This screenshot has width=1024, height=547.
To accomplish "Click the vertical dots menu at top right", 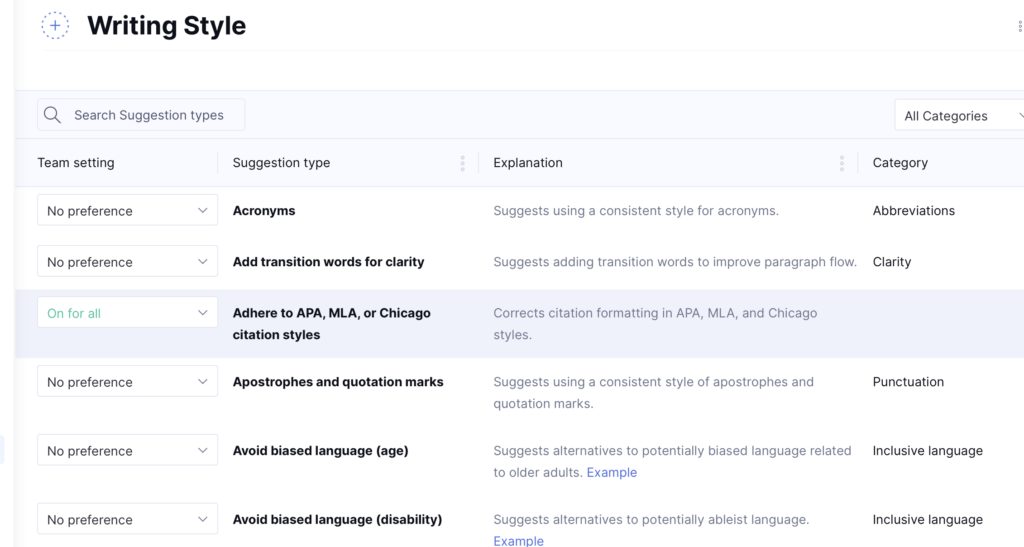I will (1019, 27).
